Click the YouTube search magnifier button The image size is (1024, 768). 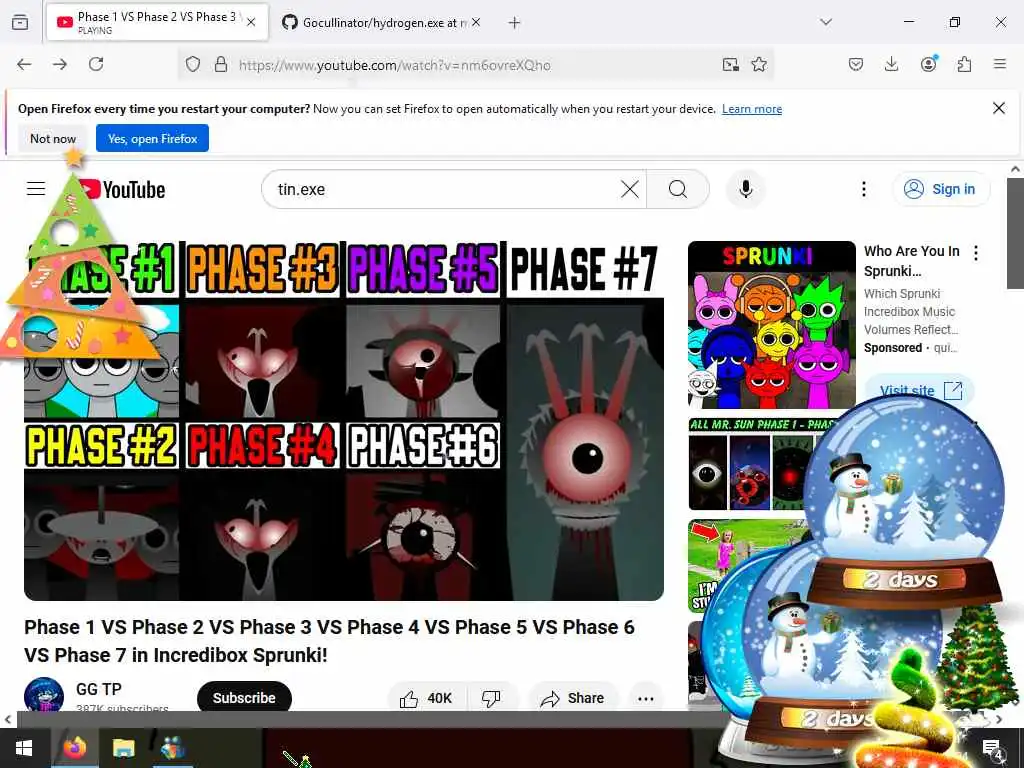[678, 189]
